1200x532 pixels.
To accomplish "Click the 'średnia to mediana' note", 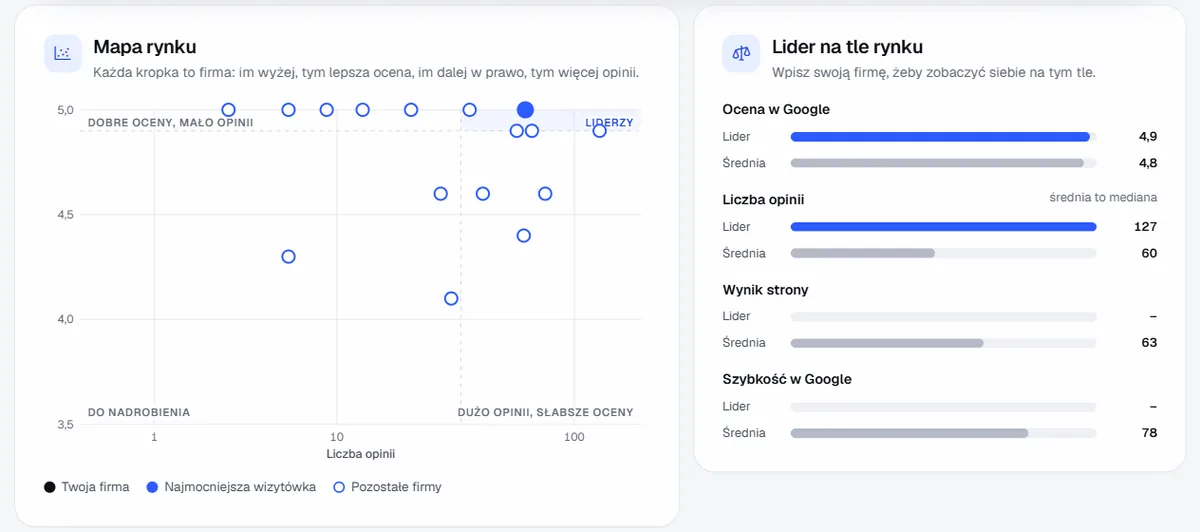I will (1103, 198).
